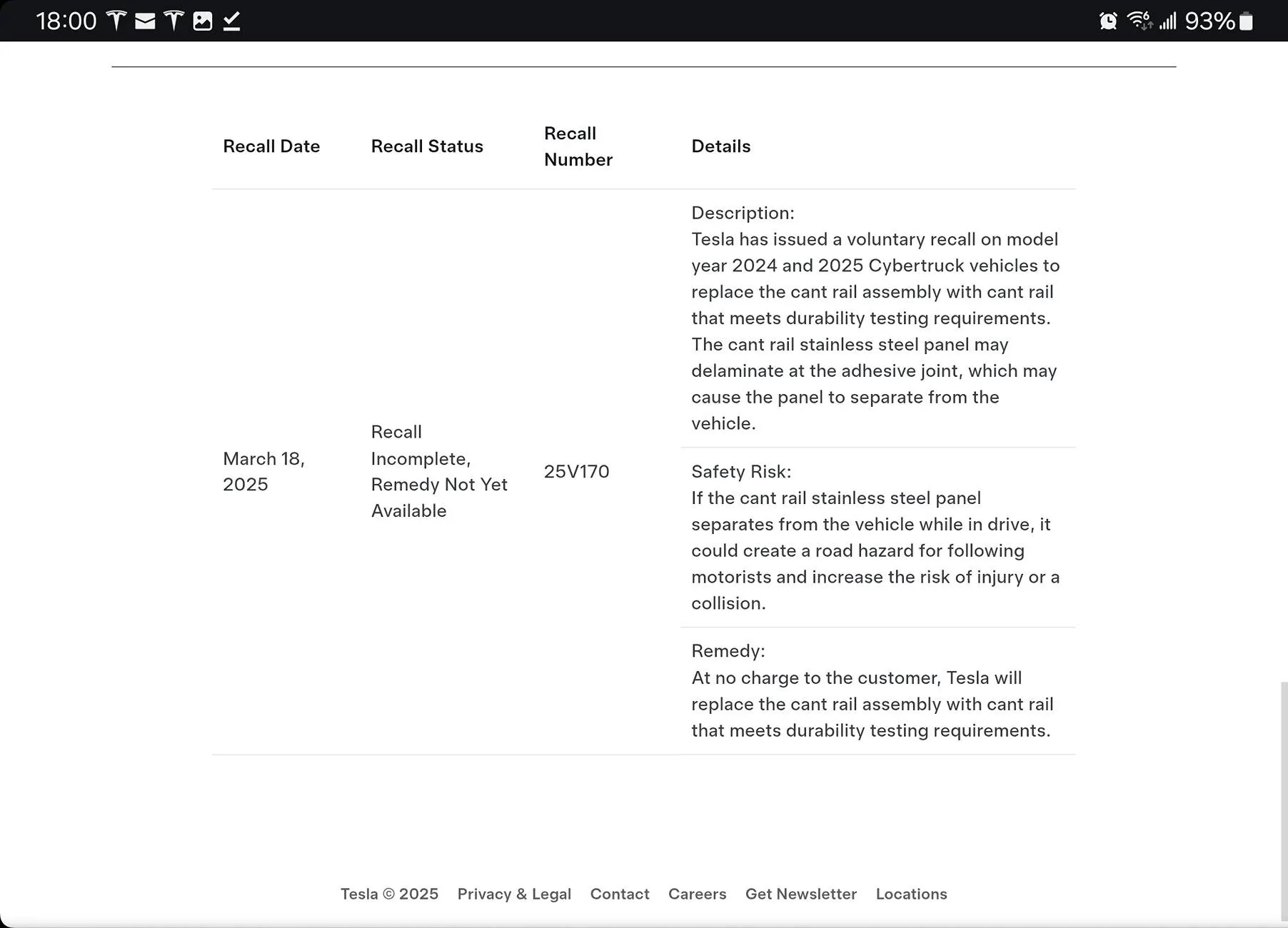
Task: Open the Contact footer link
Action: [x=620, y=894]
